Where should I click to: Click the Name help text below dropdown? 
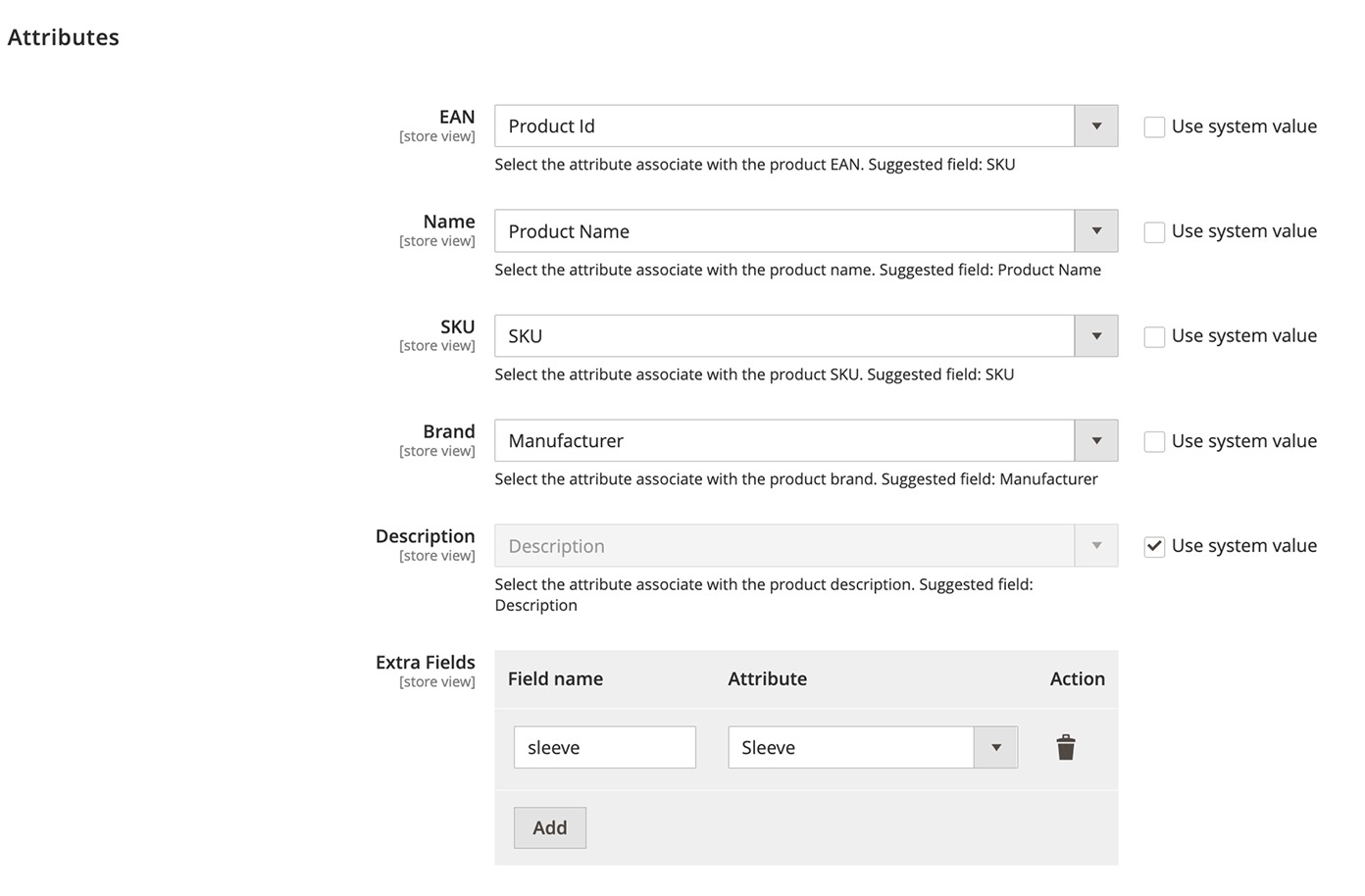pyautogui.click(x=798, y=270)
